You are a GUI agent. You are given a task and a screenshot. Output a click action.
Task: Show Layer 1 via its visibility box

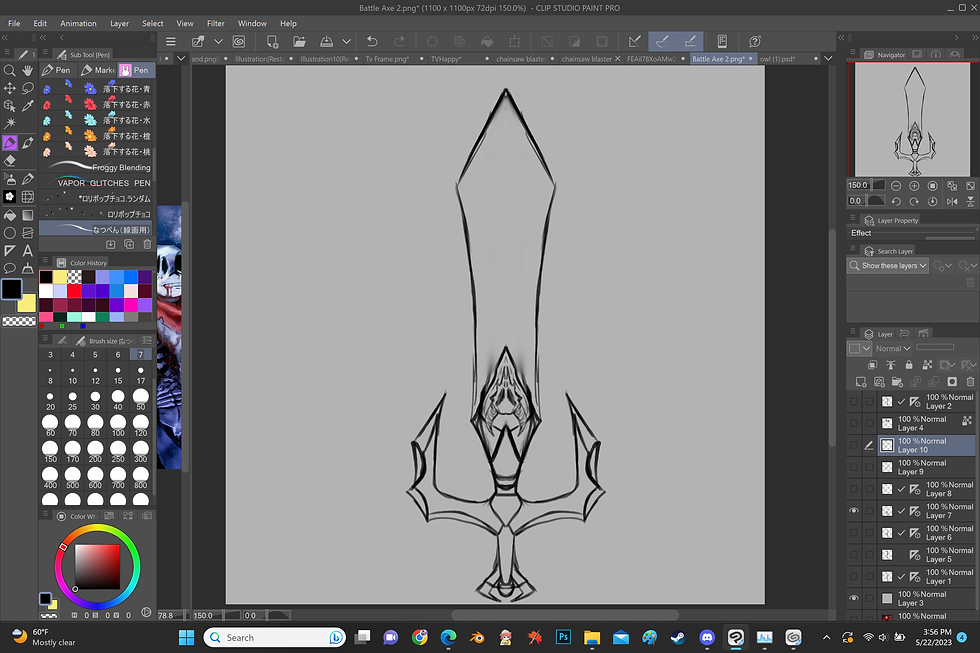[854, 576]
